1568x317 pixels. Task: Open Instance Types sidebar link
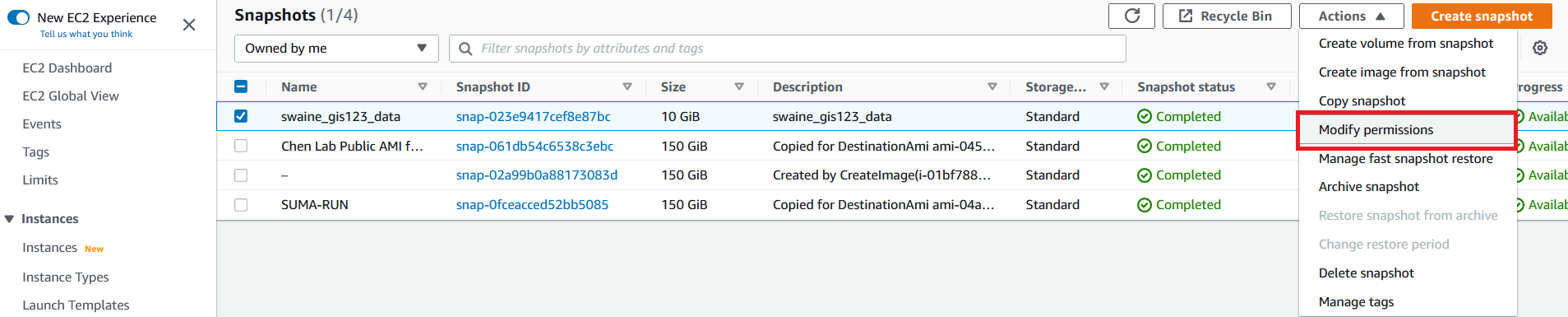[65, 277]
